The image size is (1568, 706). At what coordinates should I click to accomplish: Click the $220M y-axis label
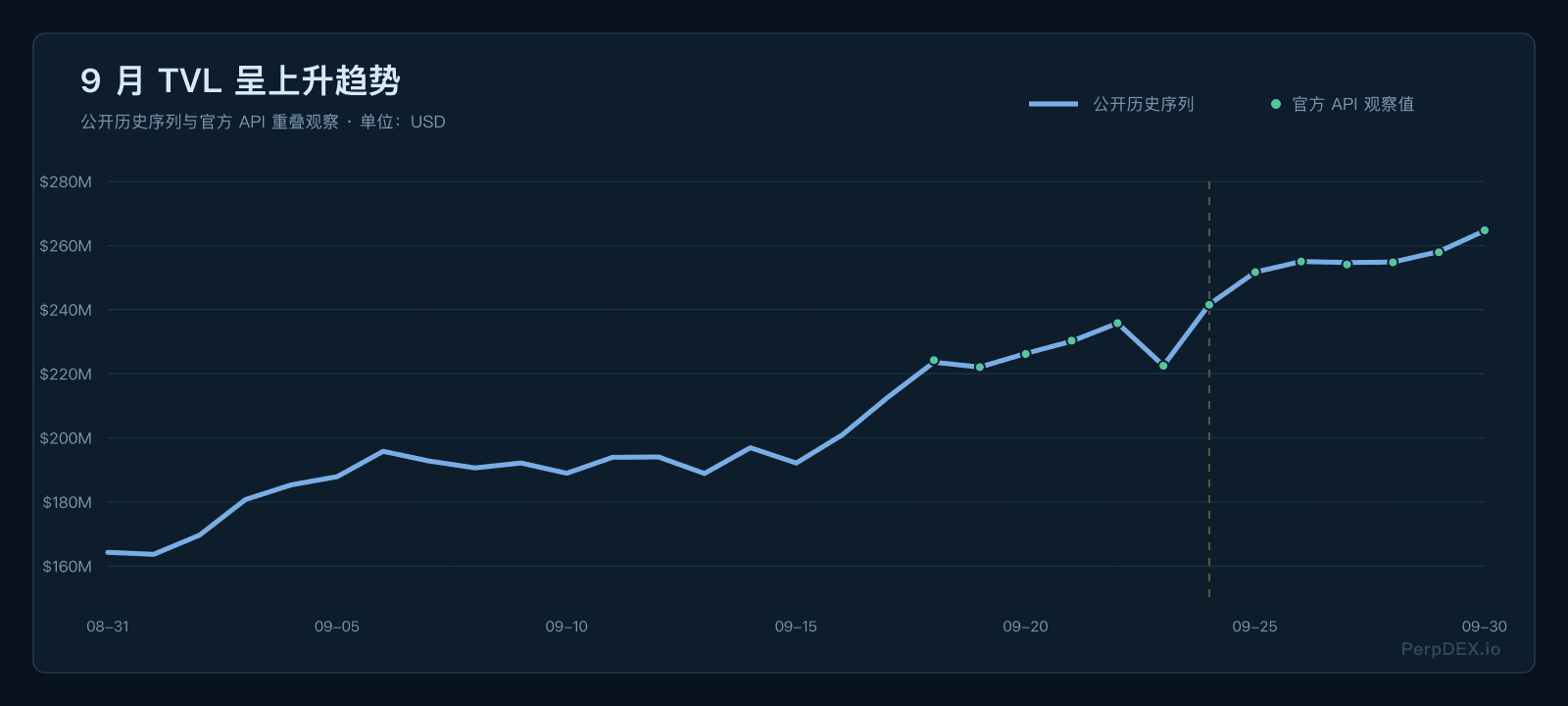pos(66,374)
